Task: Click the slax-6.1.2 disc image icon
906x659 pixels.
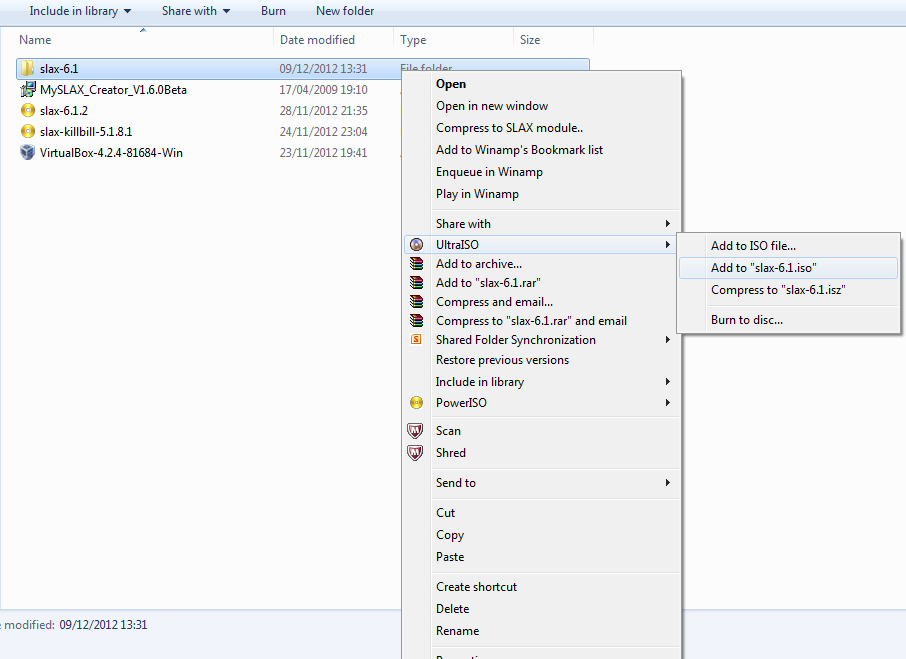Action: (x=27, y=110)
